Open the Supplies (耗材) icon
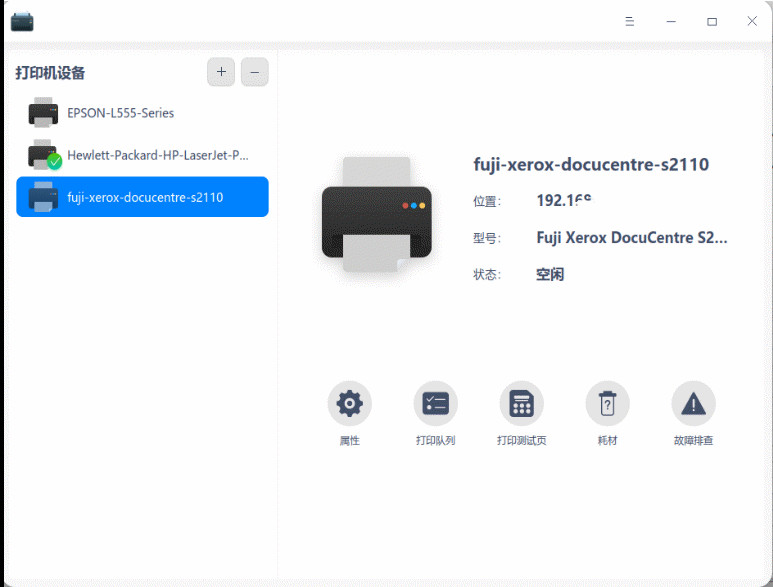Image resolution: width=773 pixels, height=587 pixels. pos(607,403)
